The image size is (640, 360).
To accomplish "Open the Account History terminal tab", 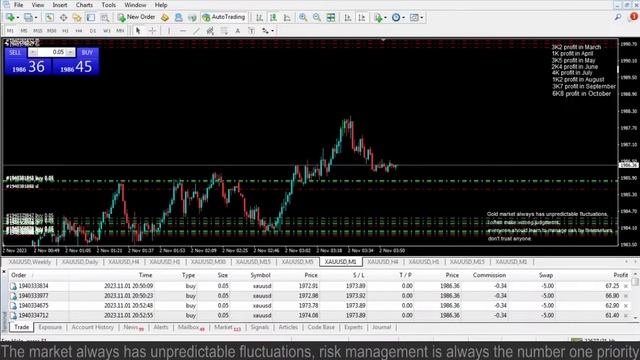I will click(93, 327).
